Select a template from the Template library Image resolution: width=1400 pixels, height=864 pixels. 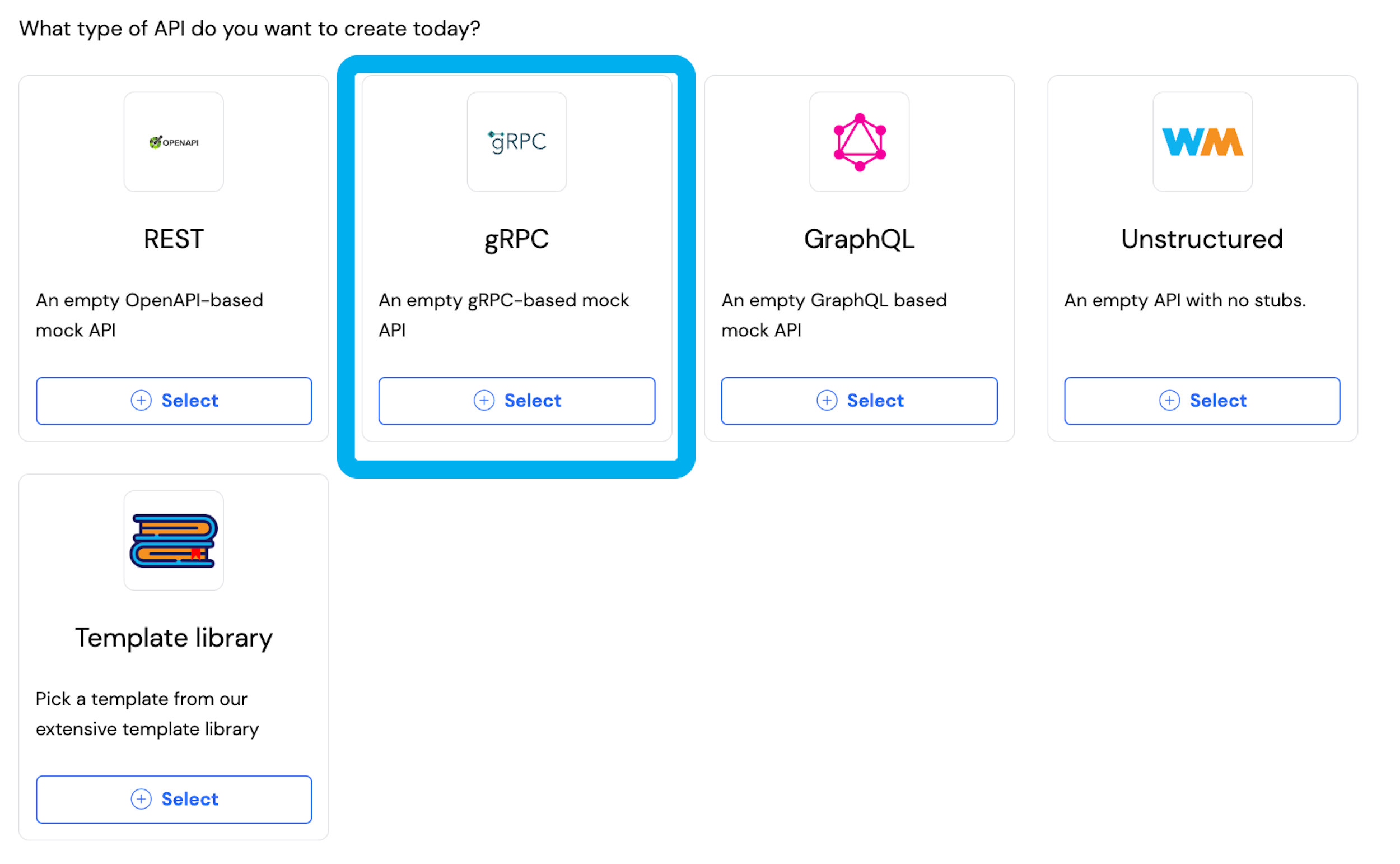pos(174,800)
